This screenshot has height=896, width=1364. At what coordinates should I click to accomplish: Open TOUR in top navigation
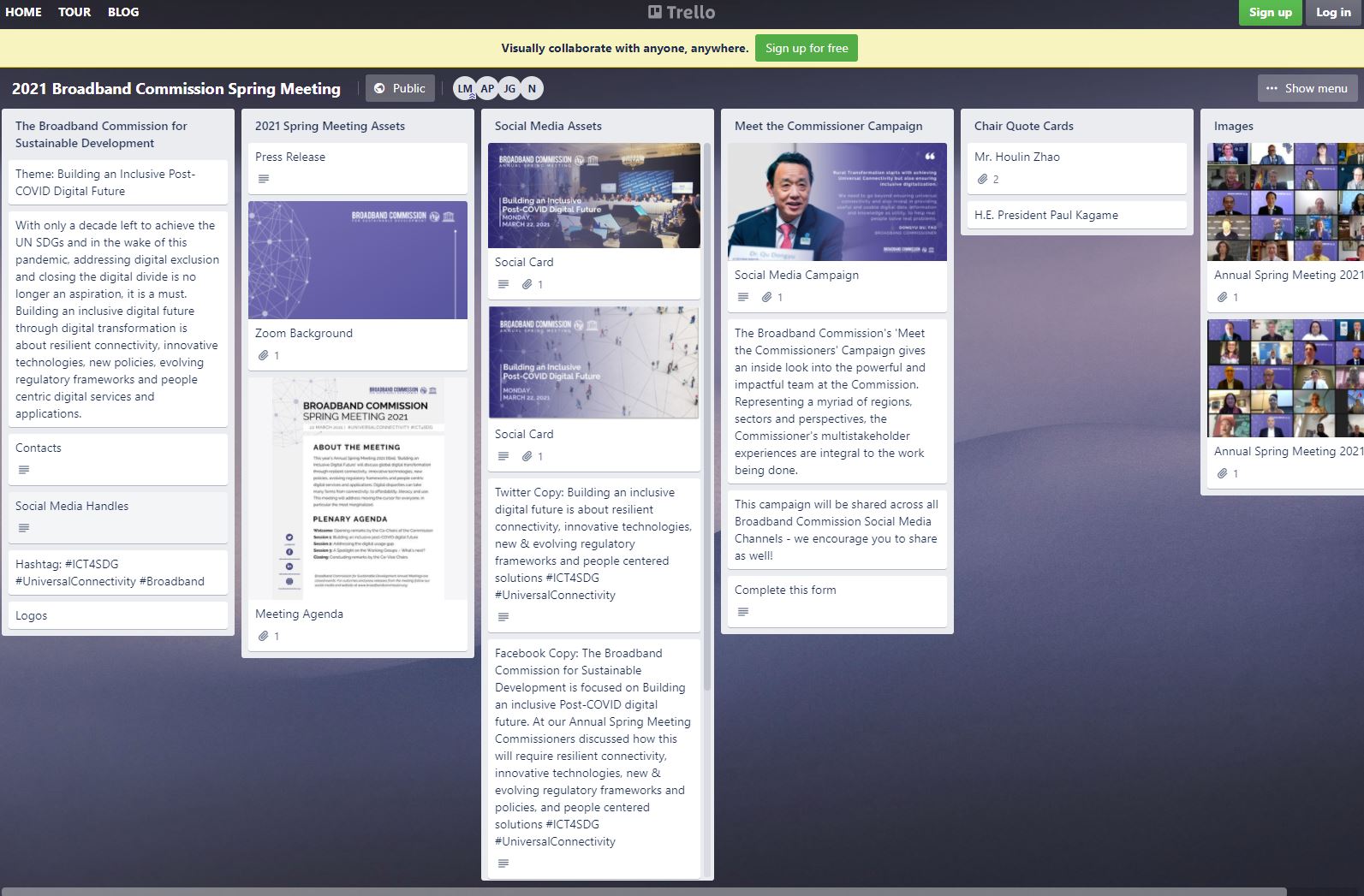click(74, 12)
